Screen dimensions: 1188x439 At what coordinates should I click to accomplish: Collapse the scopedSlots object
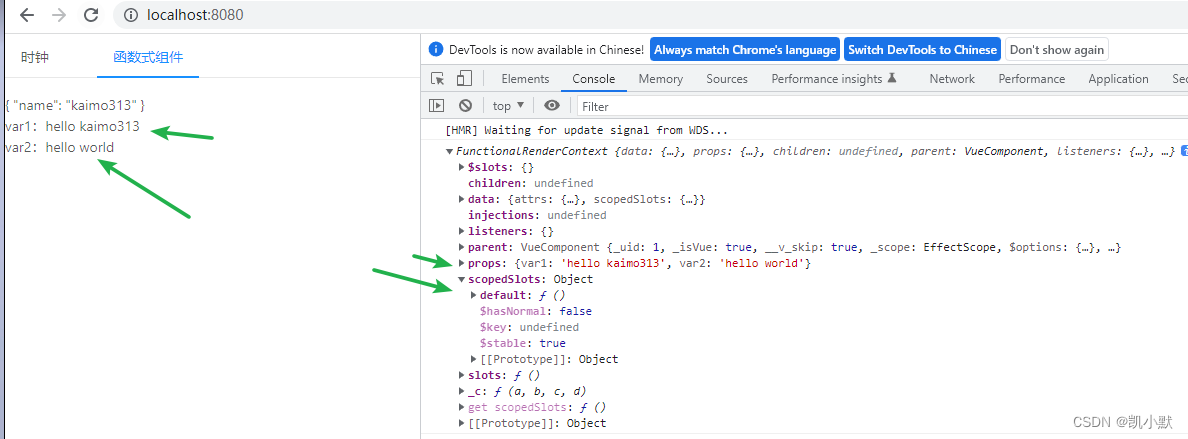click(x=462, y=279)
